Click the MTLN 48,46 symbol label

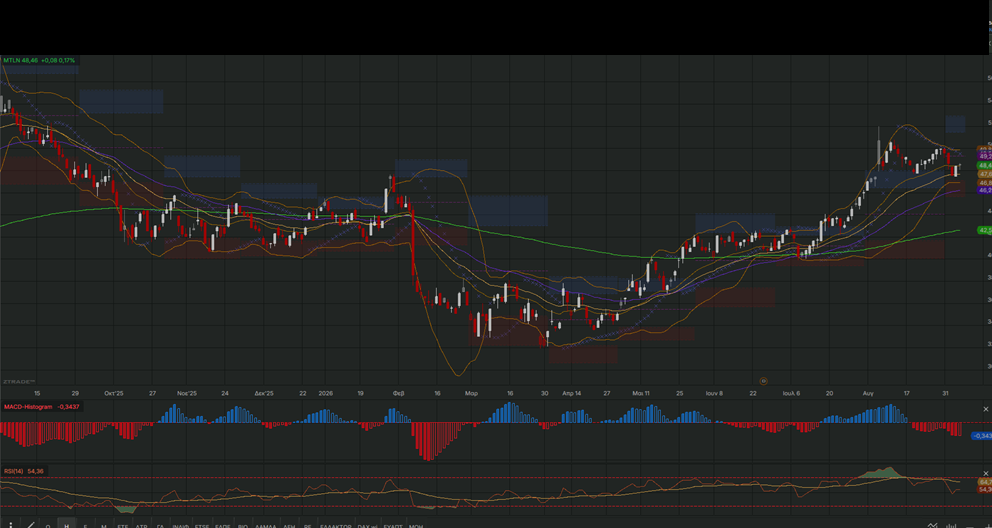[21, 60]
